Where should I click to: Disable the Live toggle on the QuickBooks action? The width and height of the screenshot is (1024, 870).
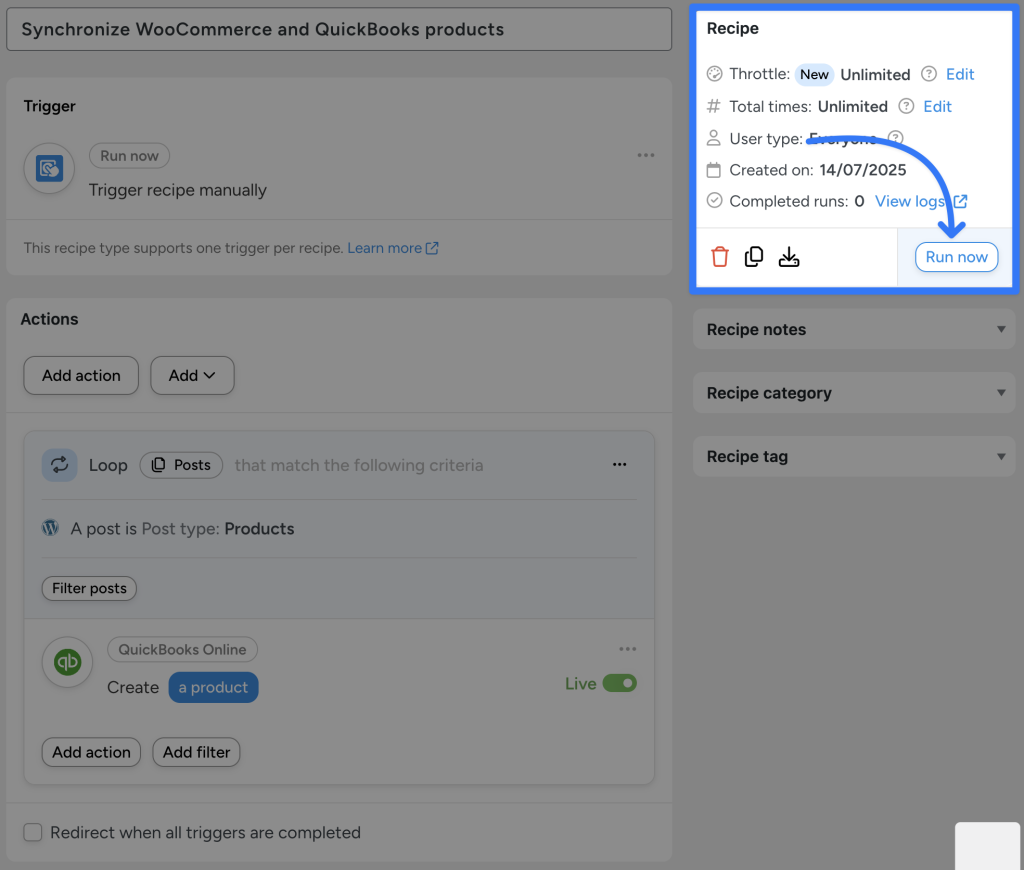tap(620, 683)
